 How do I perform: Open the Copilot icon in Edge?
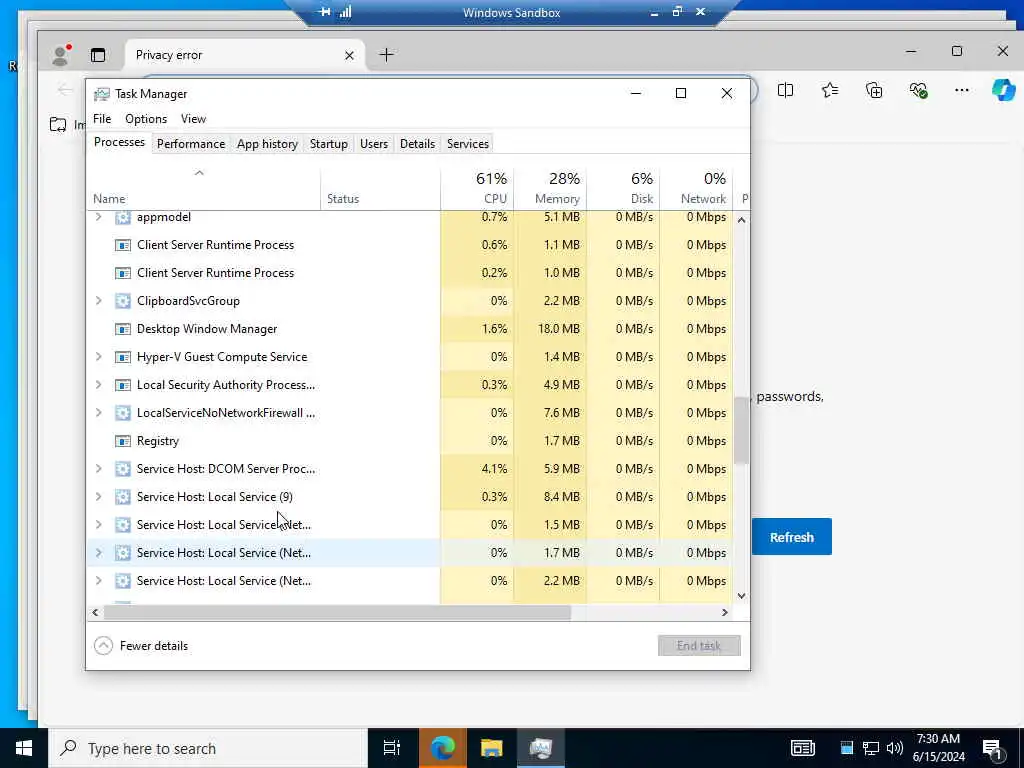(x=1003, y=90)
